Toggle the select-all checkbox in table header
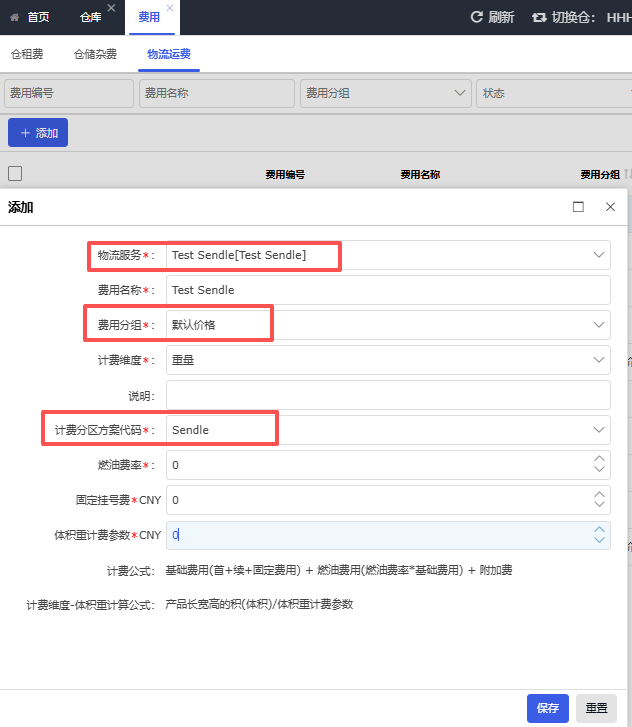 15,173
